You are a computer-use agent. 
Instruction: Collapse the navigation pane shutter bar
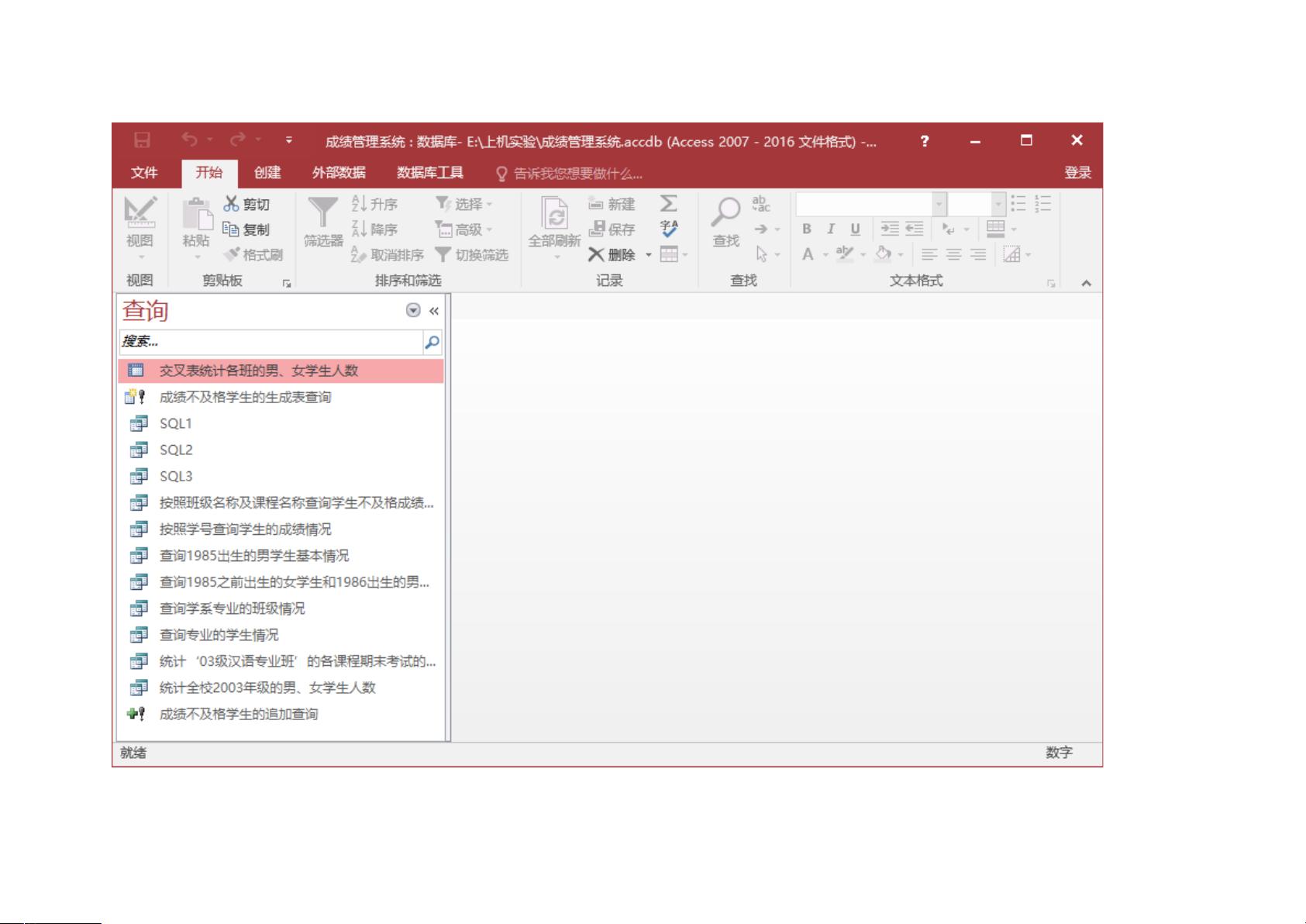433,311
